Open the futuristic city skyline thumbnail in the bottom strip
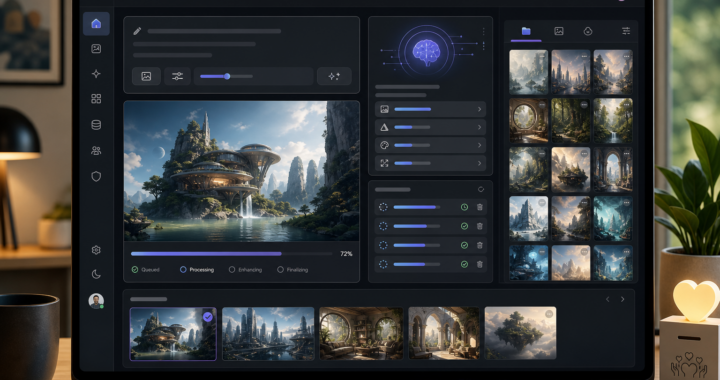The height and width of the screenshot is (380, 720). (x=268, y=333)
